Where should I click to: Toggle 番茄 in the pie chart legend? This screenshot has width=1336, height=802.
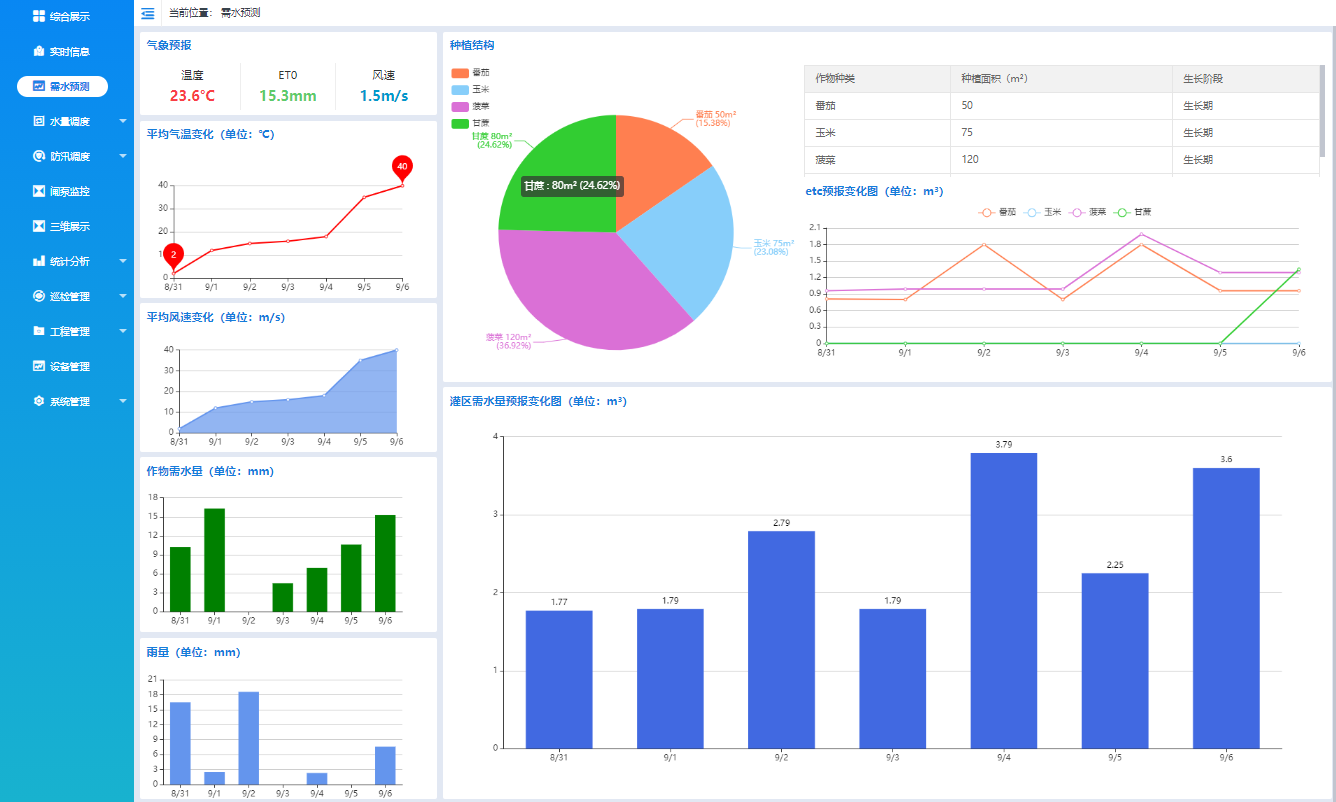click(x=470, y=73)
